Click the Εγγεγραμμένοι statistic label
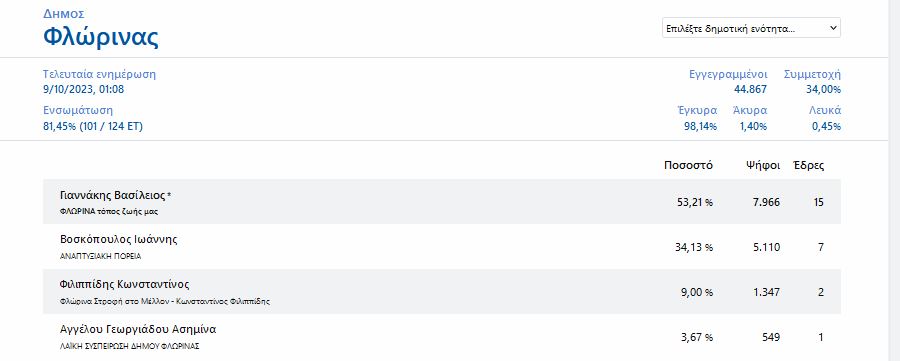The image size is (900, 361). pyautogui.click(x=728, y=75)
